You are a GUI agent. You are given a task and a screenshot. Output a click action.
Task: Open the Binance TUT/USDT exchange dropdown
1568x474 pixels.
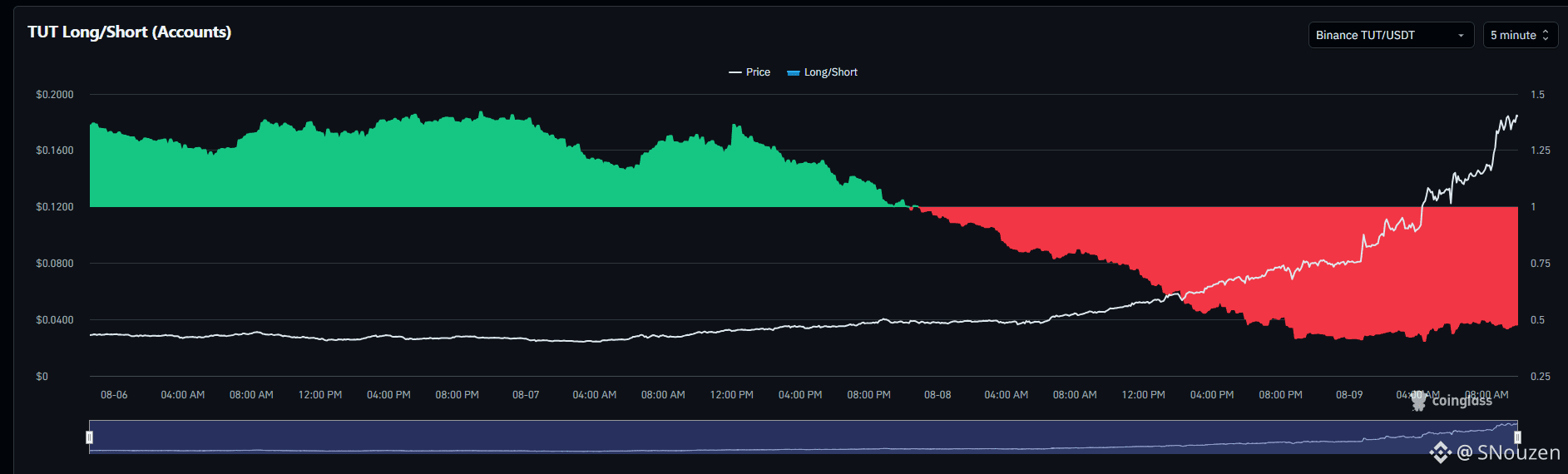[1391, 35]
